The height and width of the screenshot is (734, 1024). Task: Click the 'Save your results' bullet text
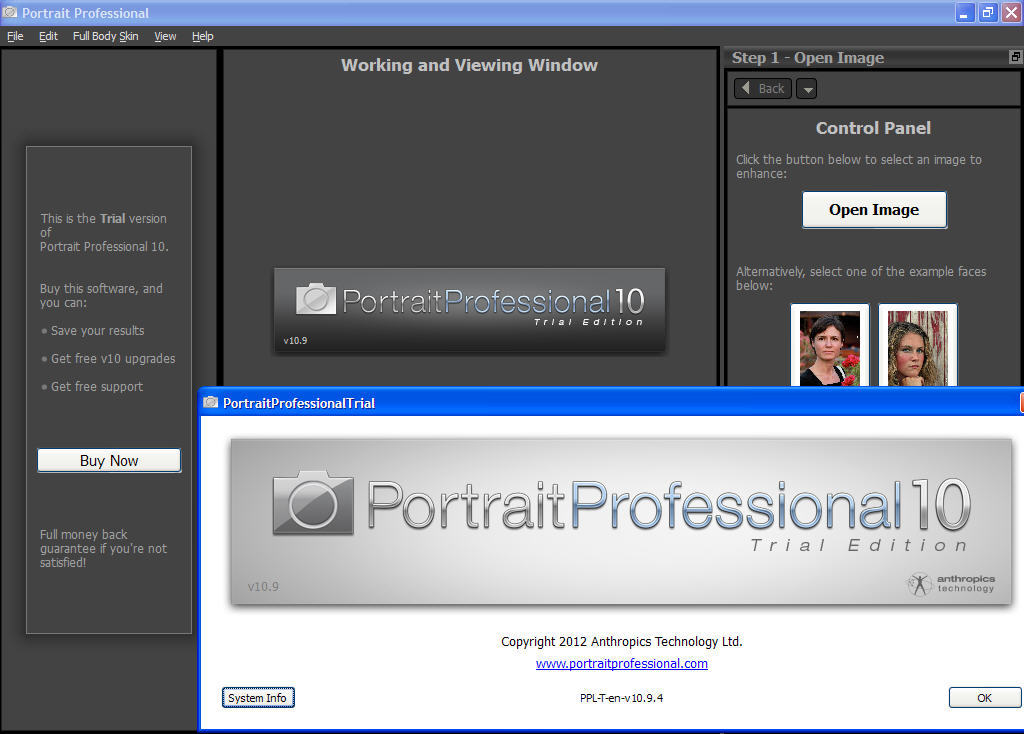pyautogui.click(x=98, y=330)
